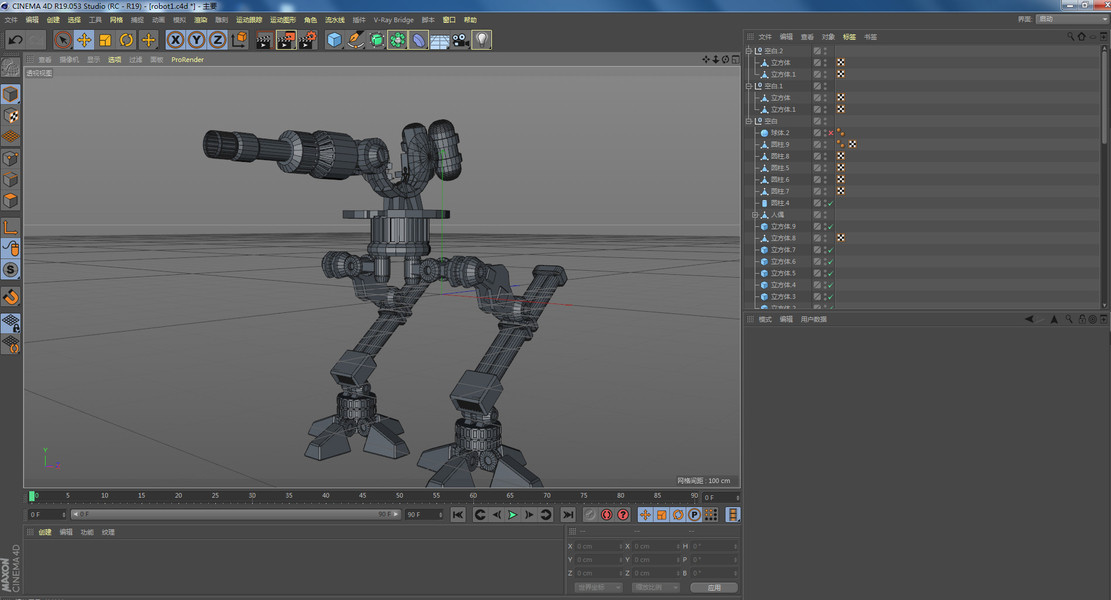Click Make Editable icon in left sidebar

pyautogui.click(x=10, y=67)
